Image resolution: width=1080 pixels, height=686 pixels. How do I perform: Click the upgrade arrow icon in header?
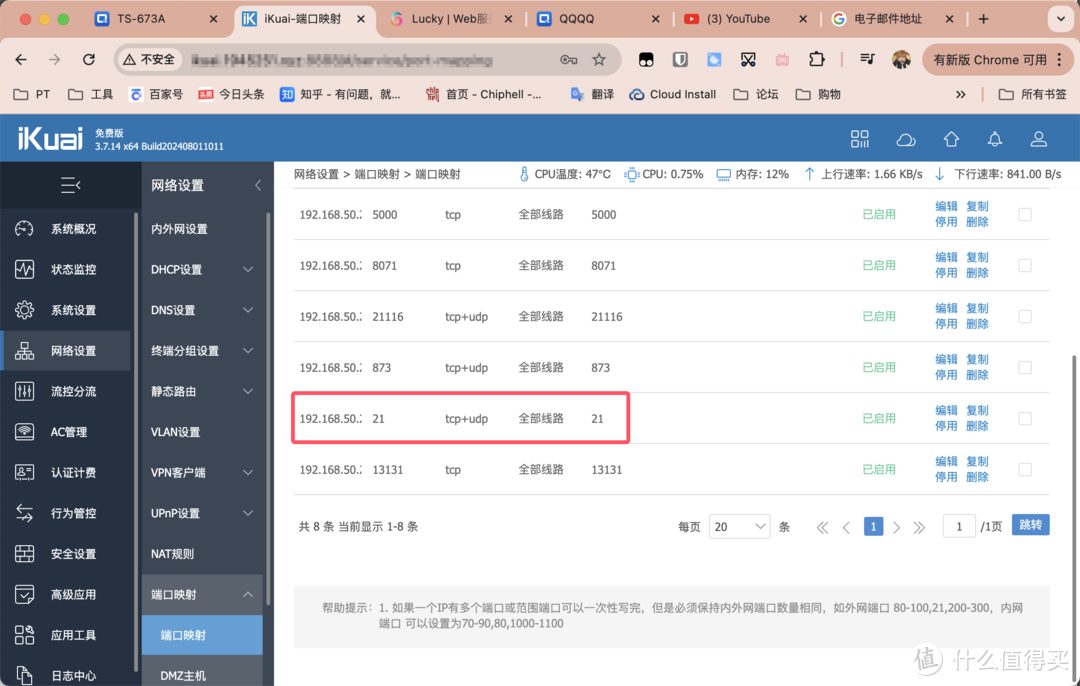[x=951, y=139]
